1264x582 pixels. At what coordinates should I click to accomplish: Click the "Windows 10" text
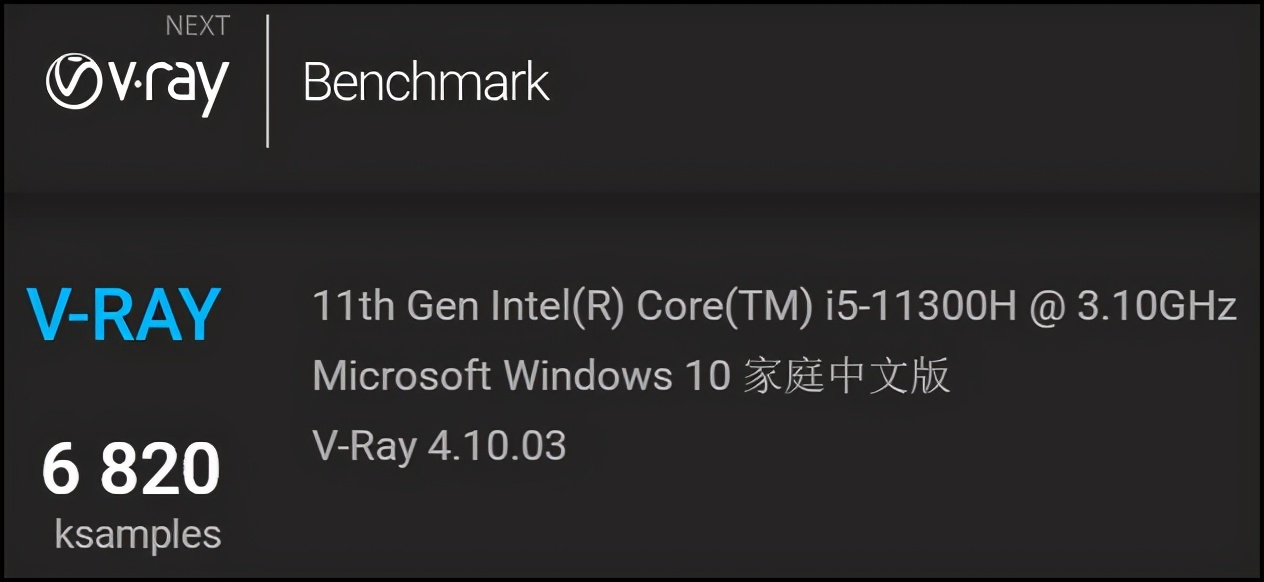[x=617, y=376]
